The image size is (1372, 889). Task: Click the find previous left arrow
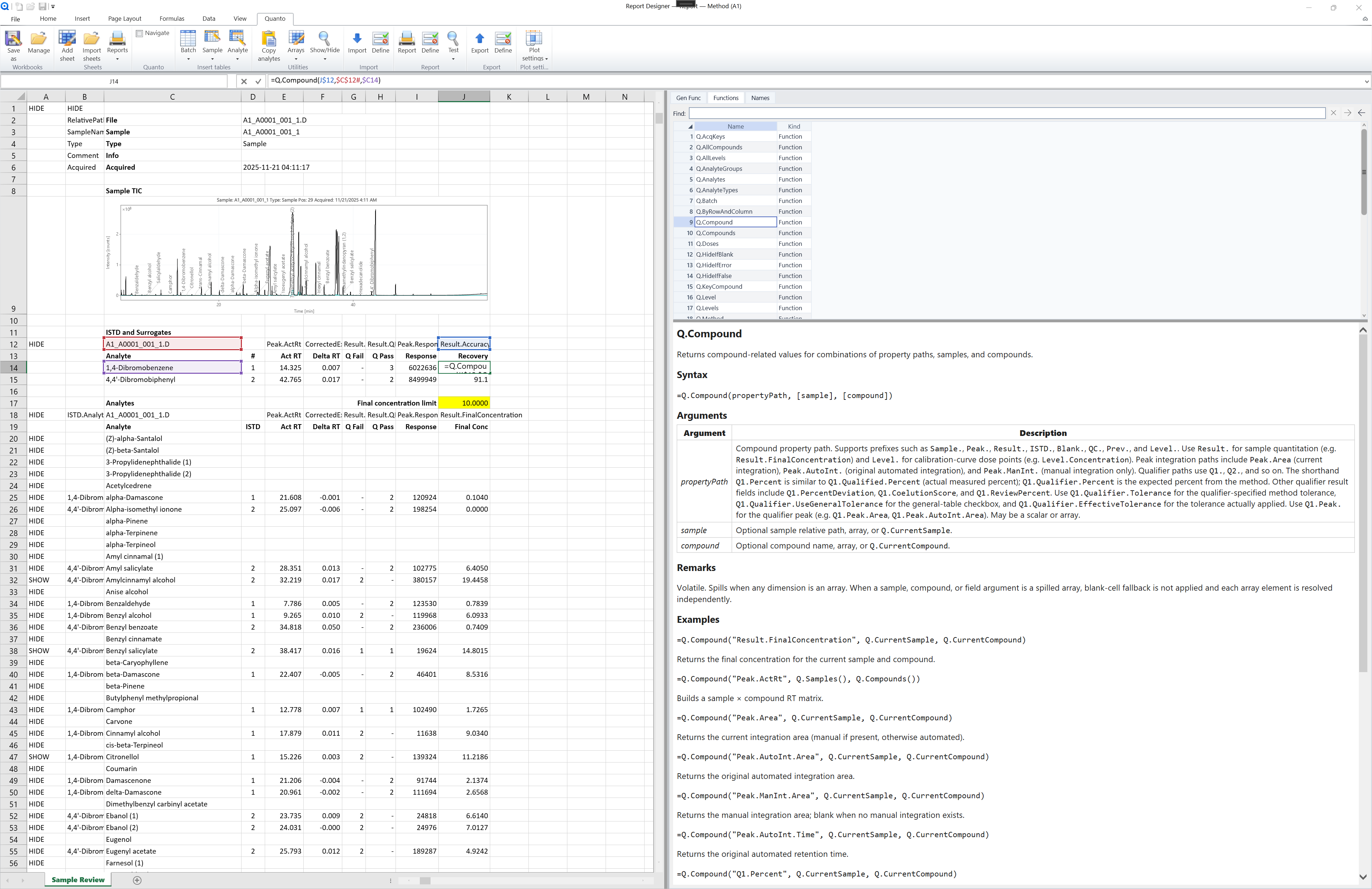(1361, 113)
